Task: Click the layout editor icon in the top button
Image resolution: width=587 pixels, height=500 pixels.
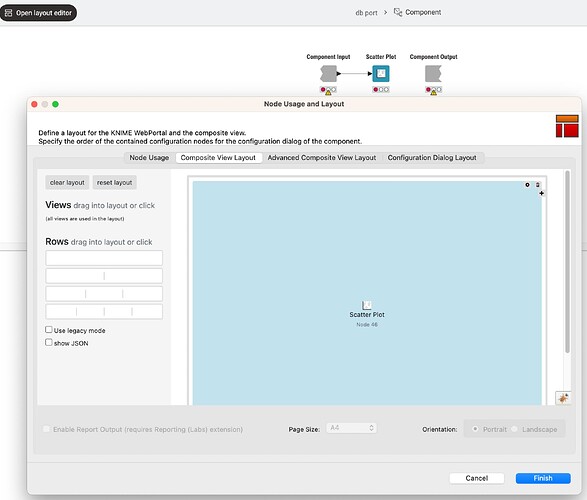Action: 9,13
